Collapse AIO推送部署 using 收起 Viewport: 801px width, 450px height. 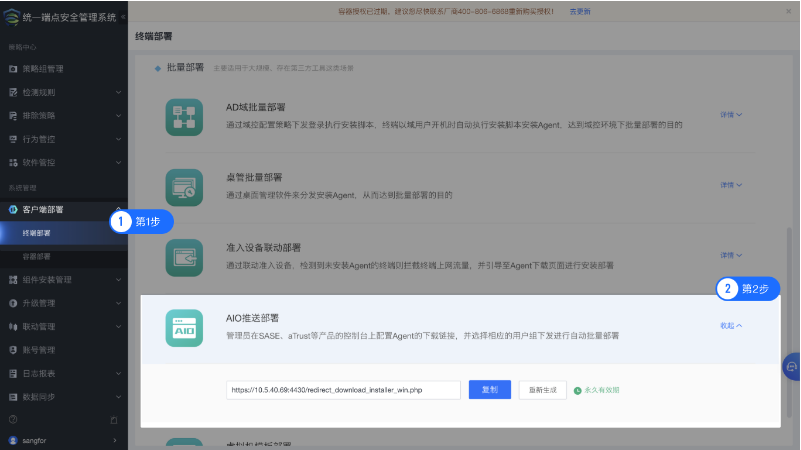click(731, 326)
